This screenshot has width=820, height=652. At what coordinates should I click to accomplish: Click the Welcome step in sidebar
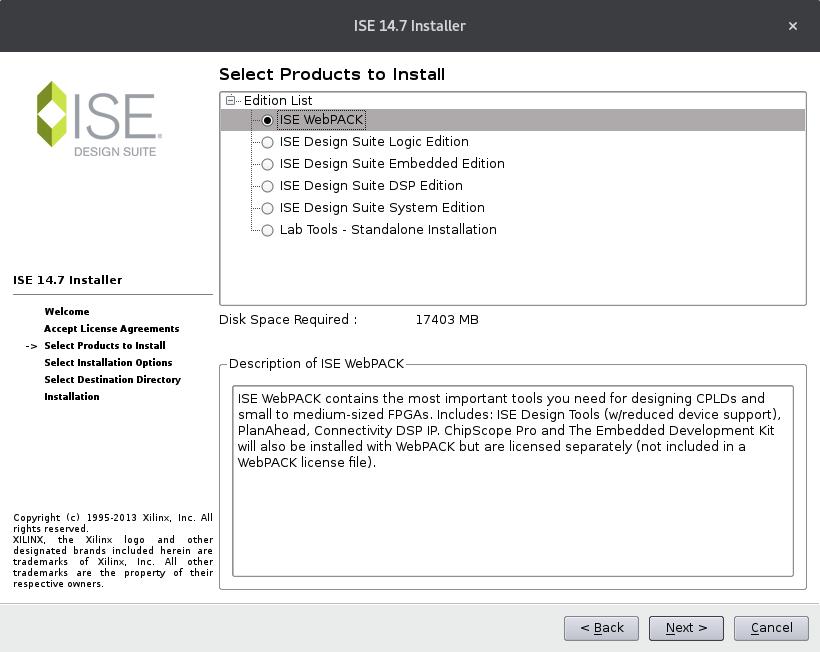click(67, 312)
